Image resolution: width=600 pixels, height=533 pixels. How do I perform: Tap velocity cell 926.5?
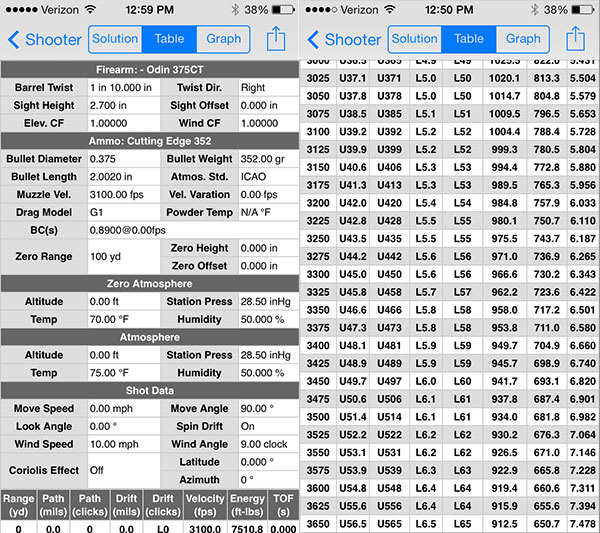(504, 453)
